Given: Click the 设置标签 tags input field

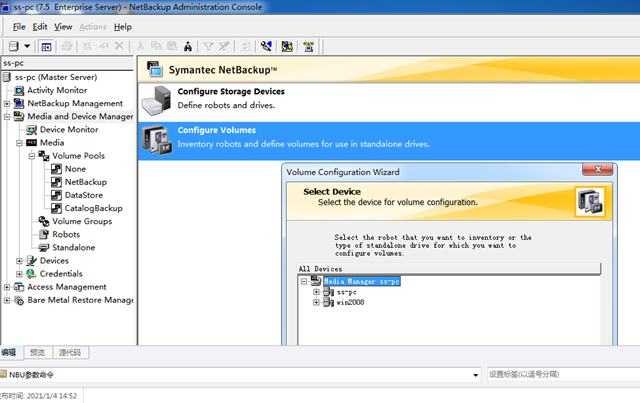Looking at the screenshot, I should pos(563,374).
